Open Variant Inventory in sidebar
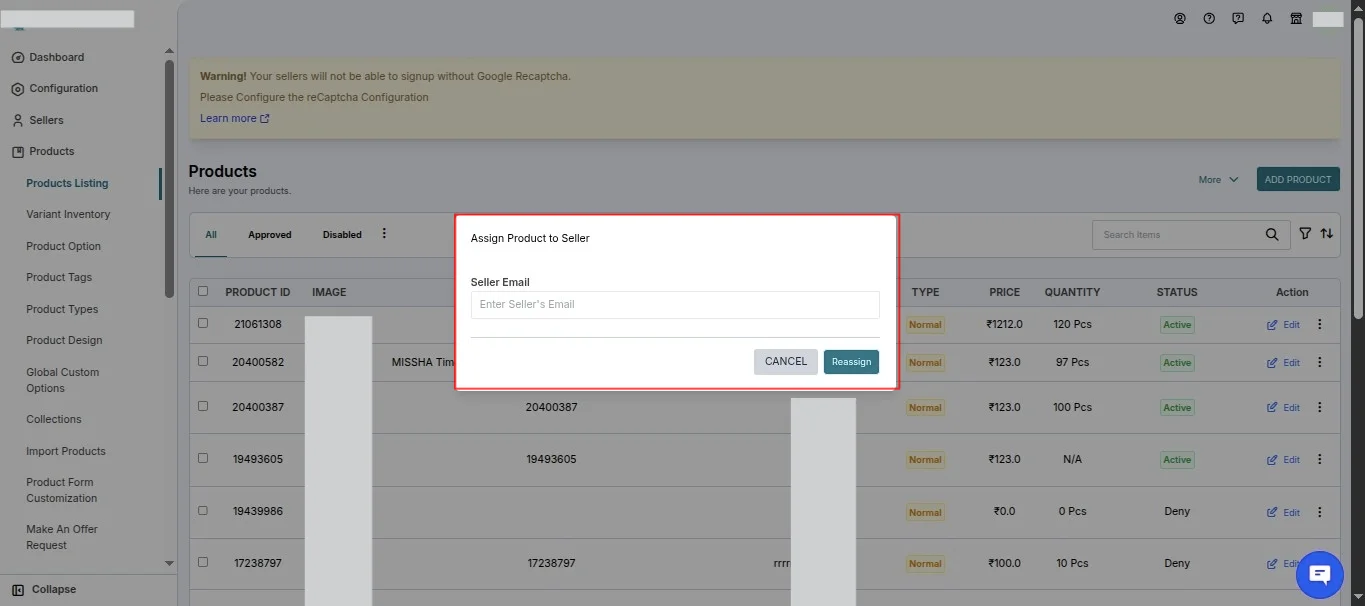The width and height of the screenshot is (1365, 606). click(68, 214)
